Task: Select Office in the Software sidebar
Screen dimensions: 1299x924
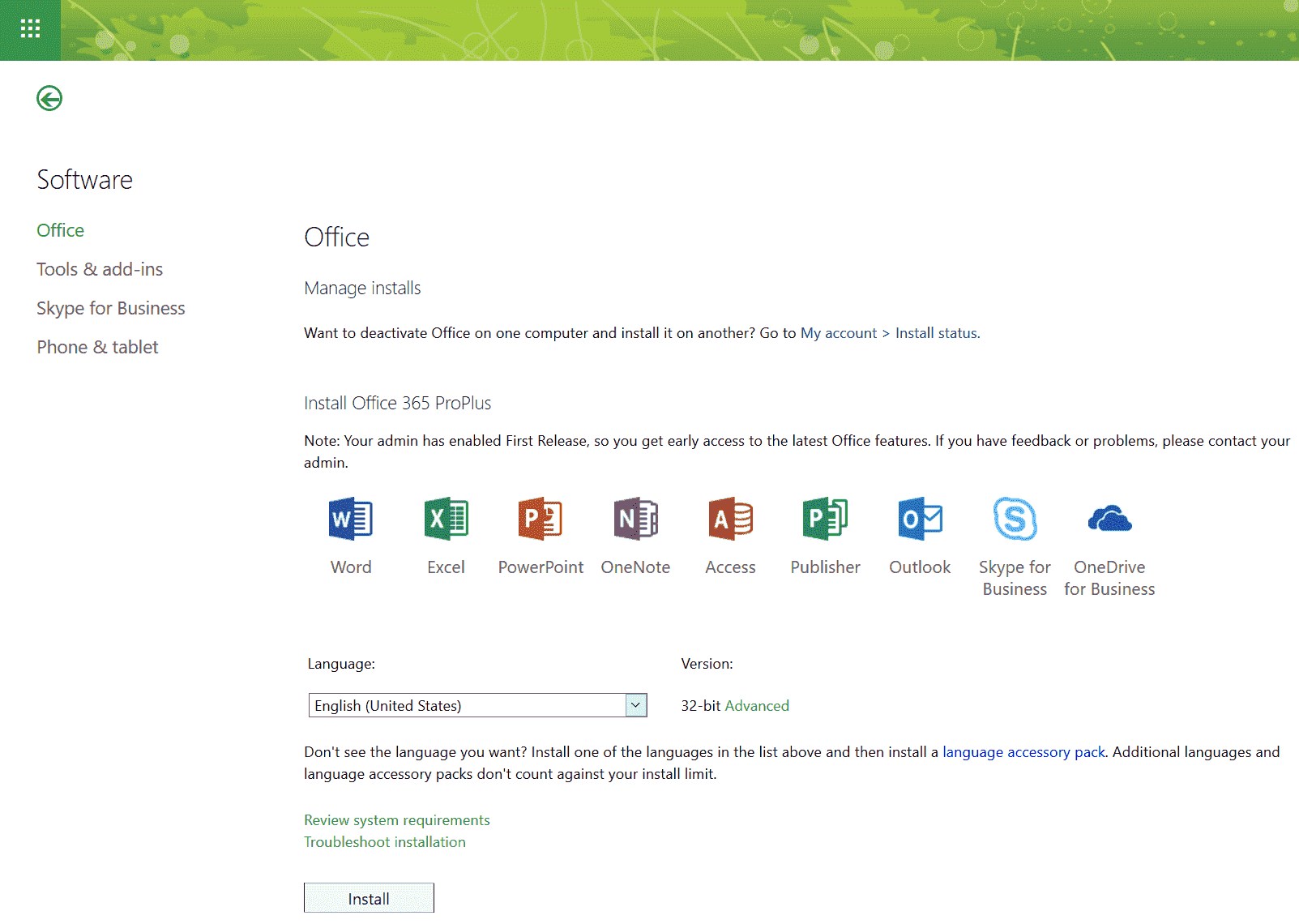Action: (x=61, y=230)
